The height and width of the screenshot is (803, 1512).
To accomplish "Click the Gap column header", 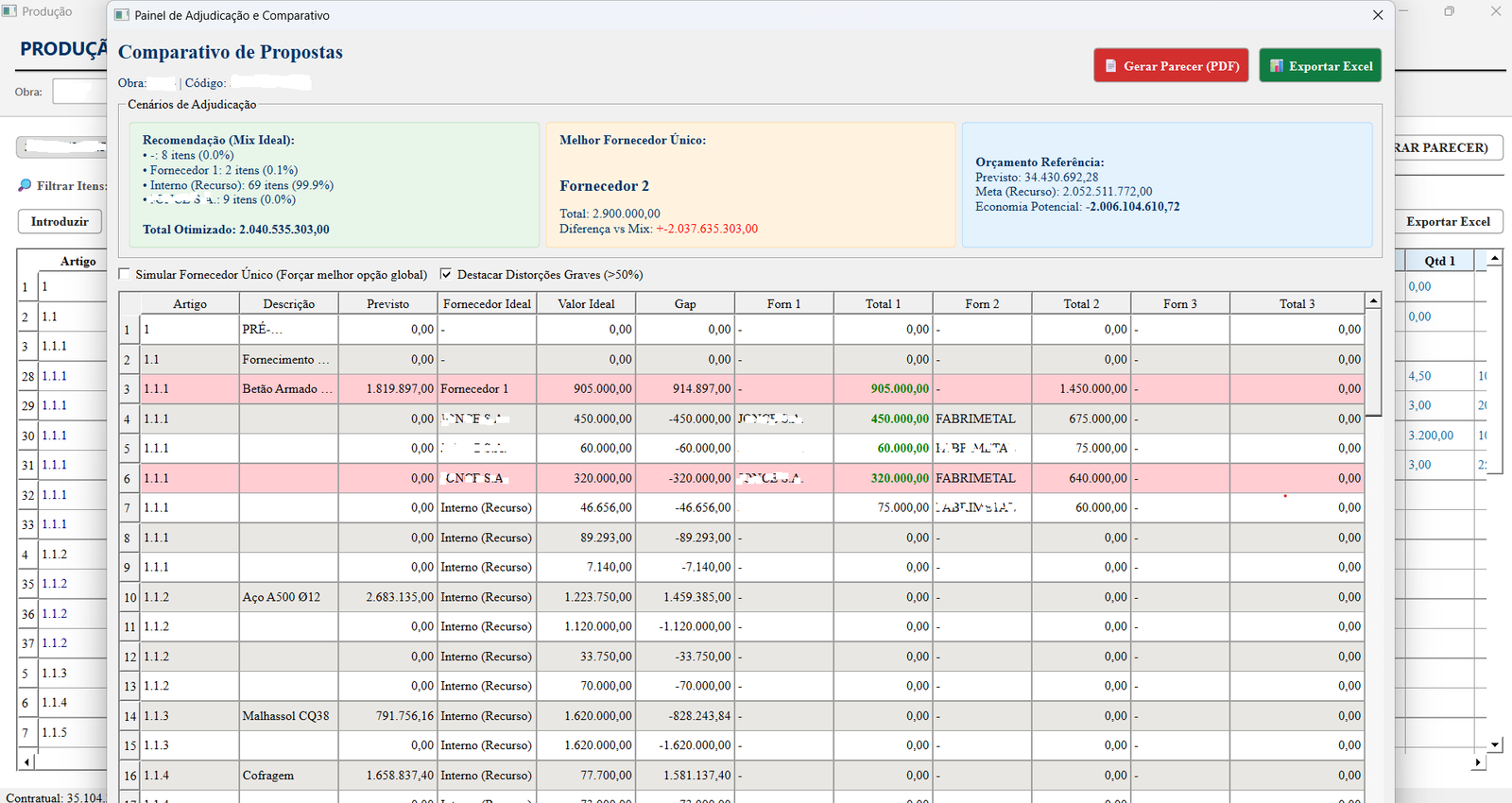I will pos(685,303).
